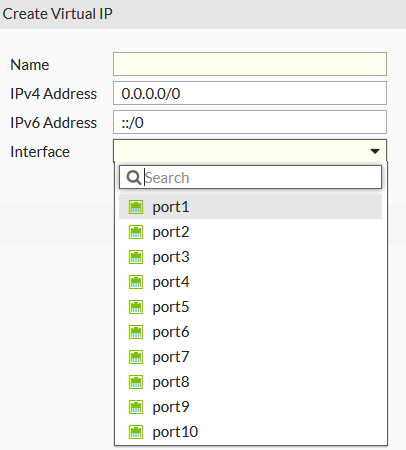Viewport: 406px width, 450px height.
Task: Click the magnifier icon in search box
Action: pos(134,178)
